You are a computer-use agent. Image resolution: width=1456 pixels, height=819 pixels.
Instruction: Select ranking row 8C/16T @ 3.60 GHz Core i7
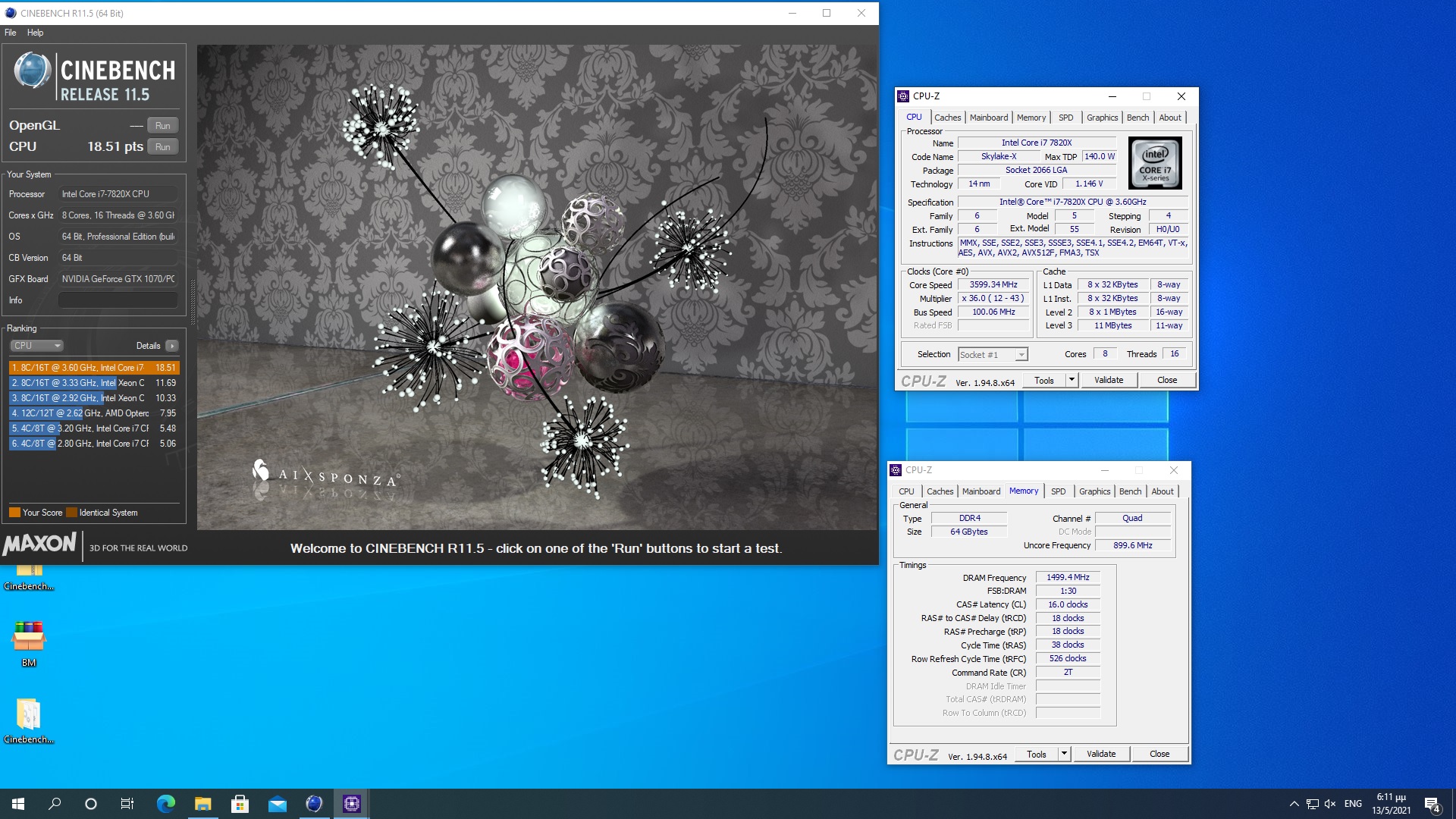pyautogui.click(x=94, y=368)
